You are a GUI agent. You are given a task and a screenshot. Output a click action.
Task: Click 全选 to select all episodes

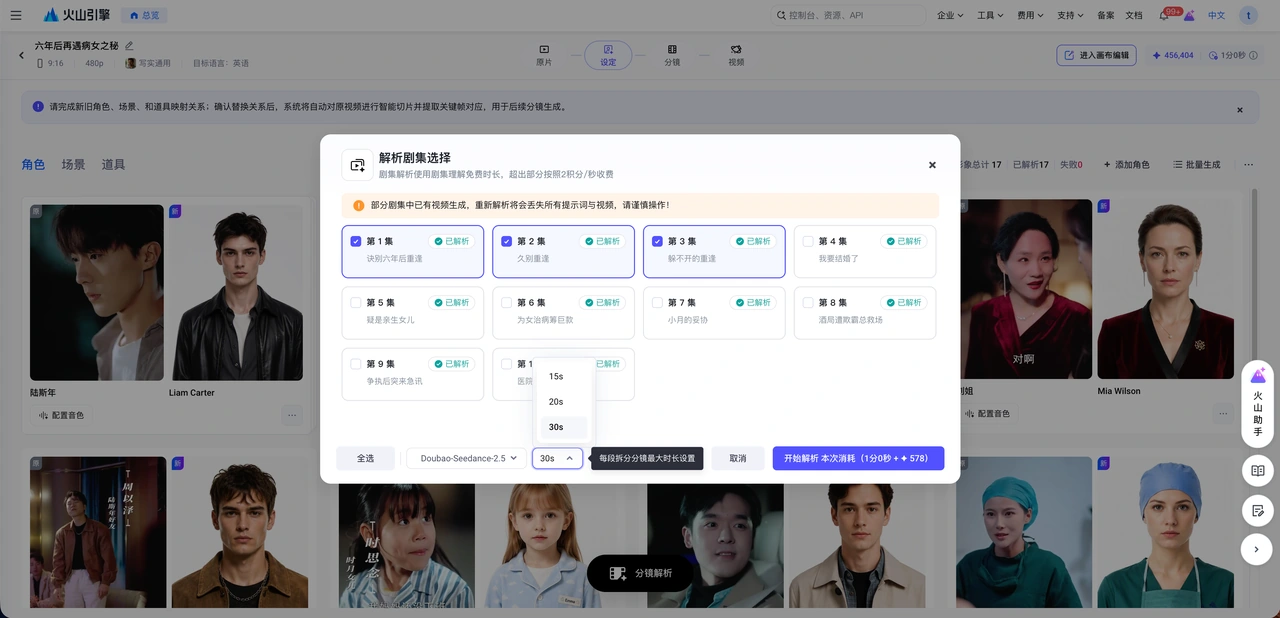[x=365, y=458]
